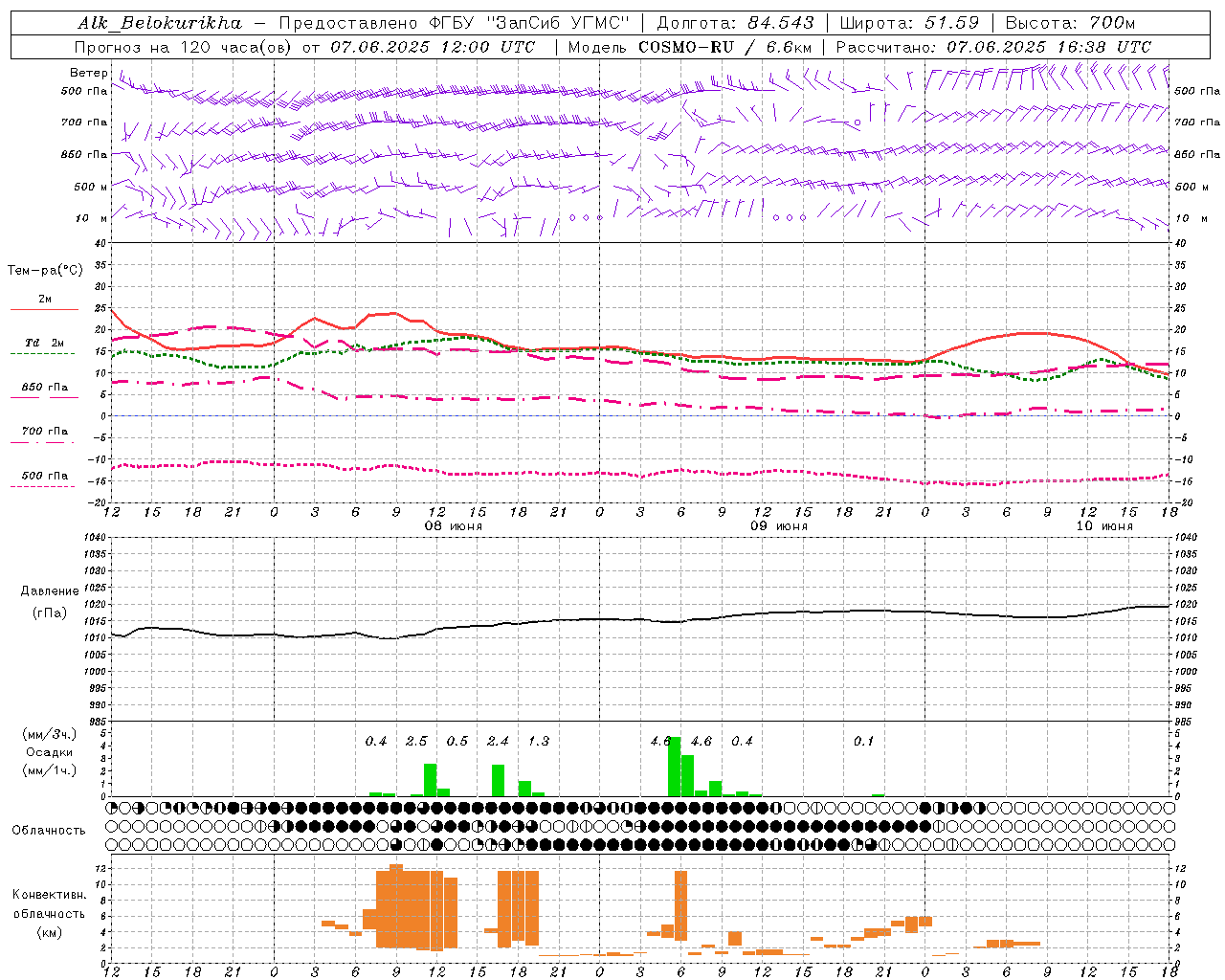The width and height of the screenshot is (1225, 980).
Task: Click the tallest green precipitation bar
Action: 675,767
